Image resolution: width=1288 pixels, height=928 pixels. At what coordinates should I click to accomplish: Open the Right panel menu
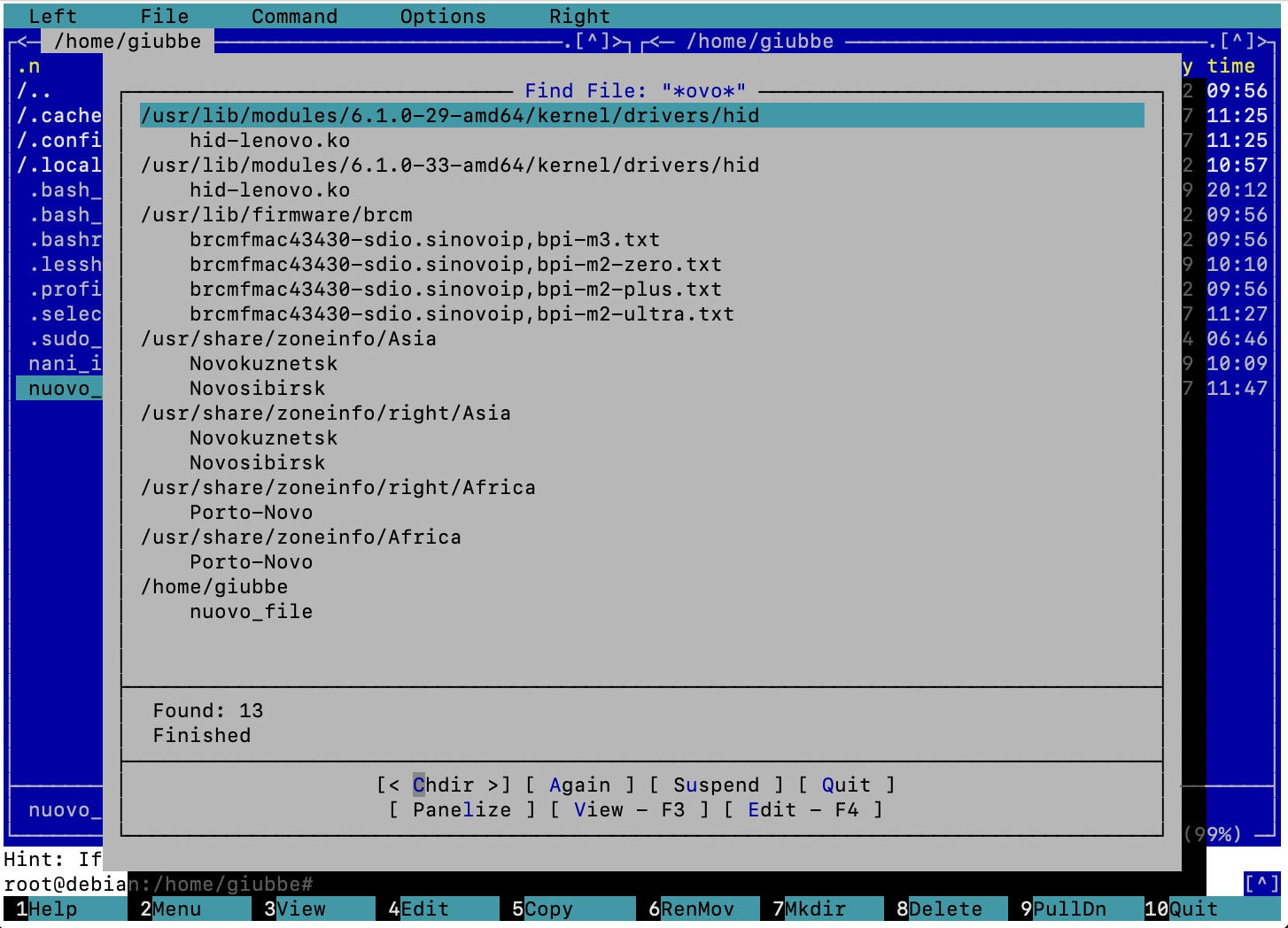[x=579, y=16]
